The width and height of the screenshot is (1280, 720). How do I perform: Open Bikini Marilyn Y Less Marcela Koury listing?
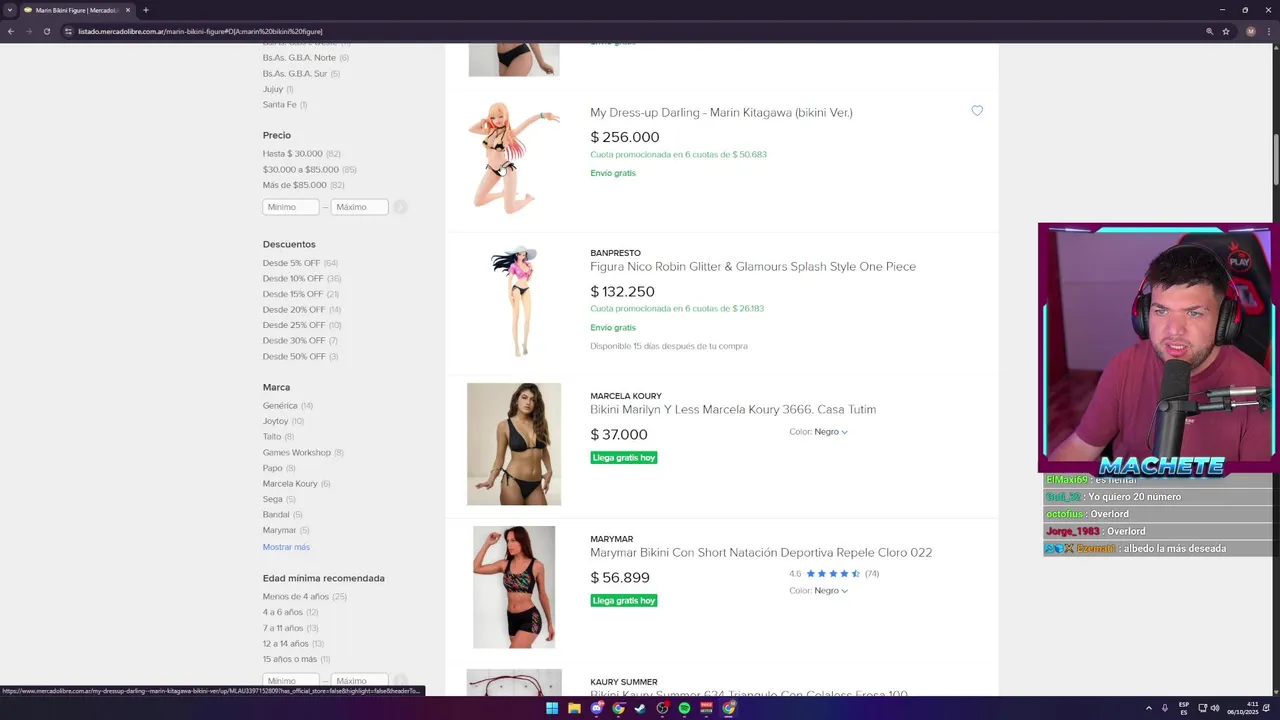[733, 410]
